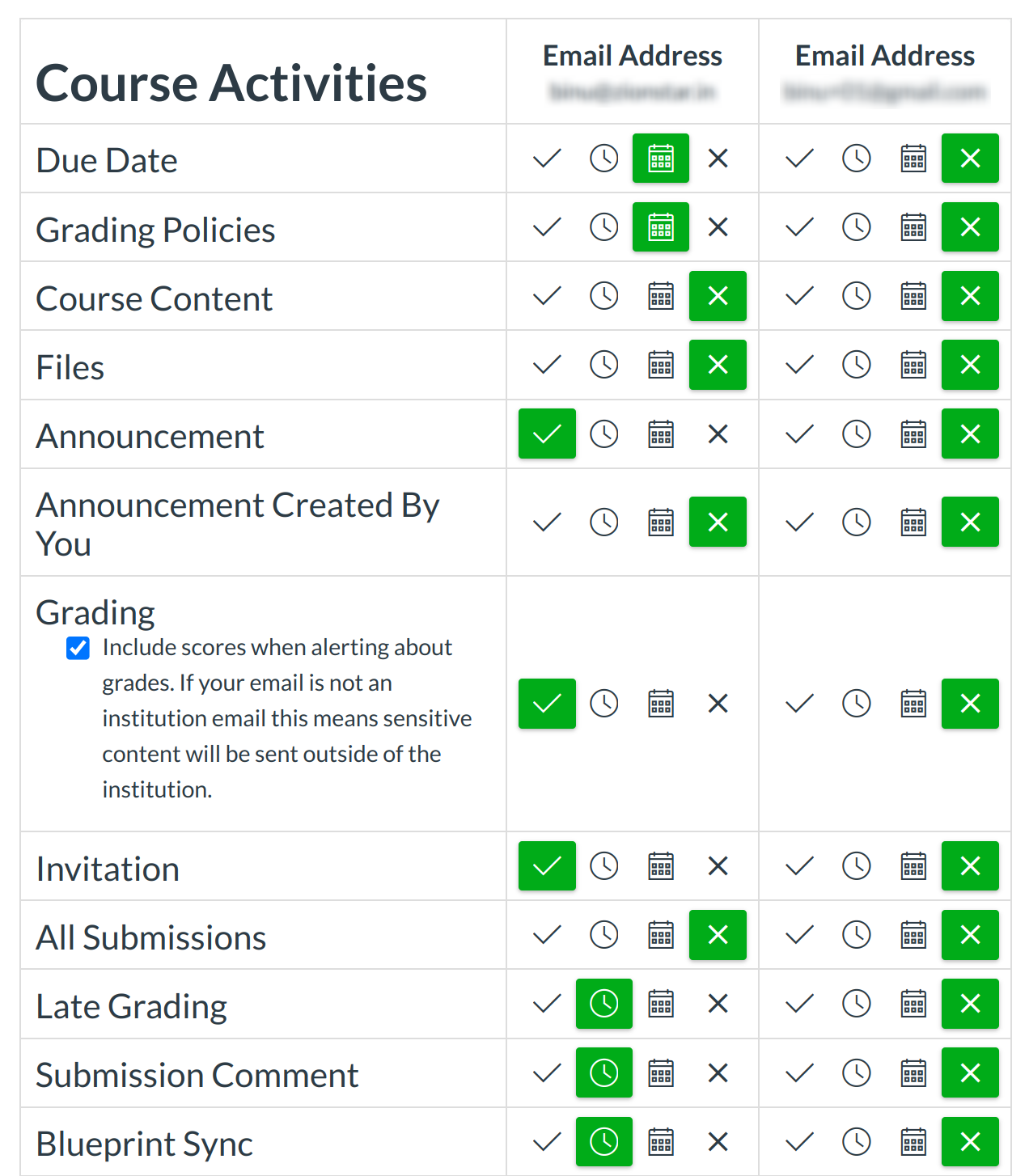The width and height of the screenshot is (1029, 1176).
Task: Toggle Announcement Created By You off, first email
Action: pos(718,522)
